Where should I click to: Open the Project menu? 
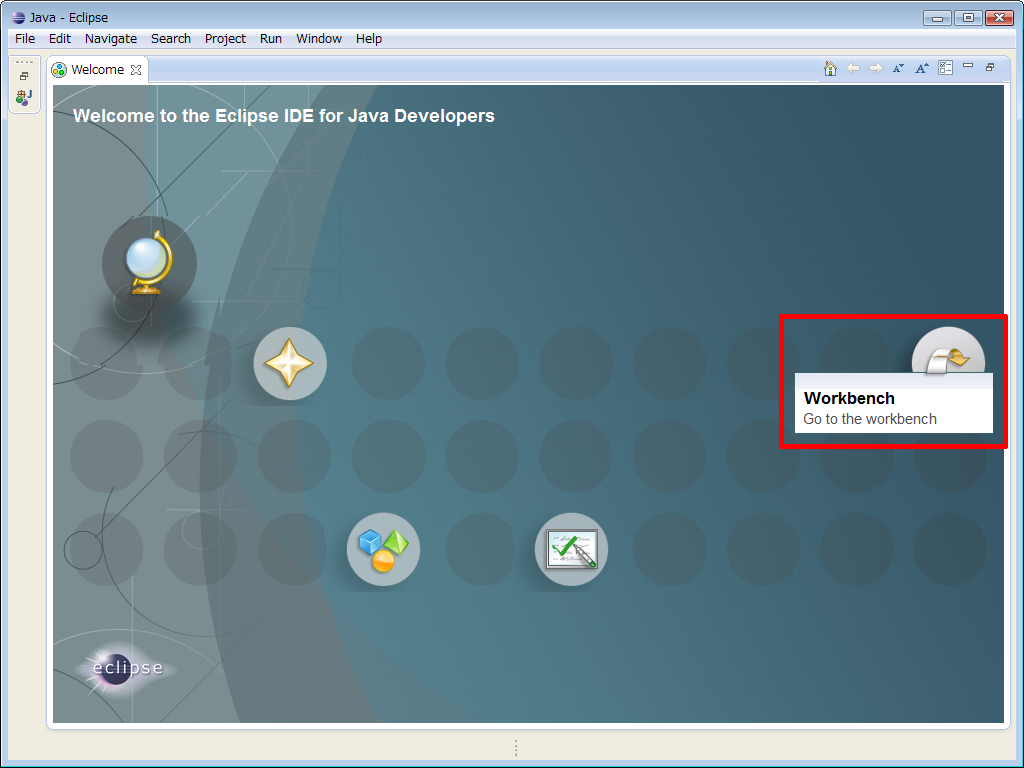225,39
